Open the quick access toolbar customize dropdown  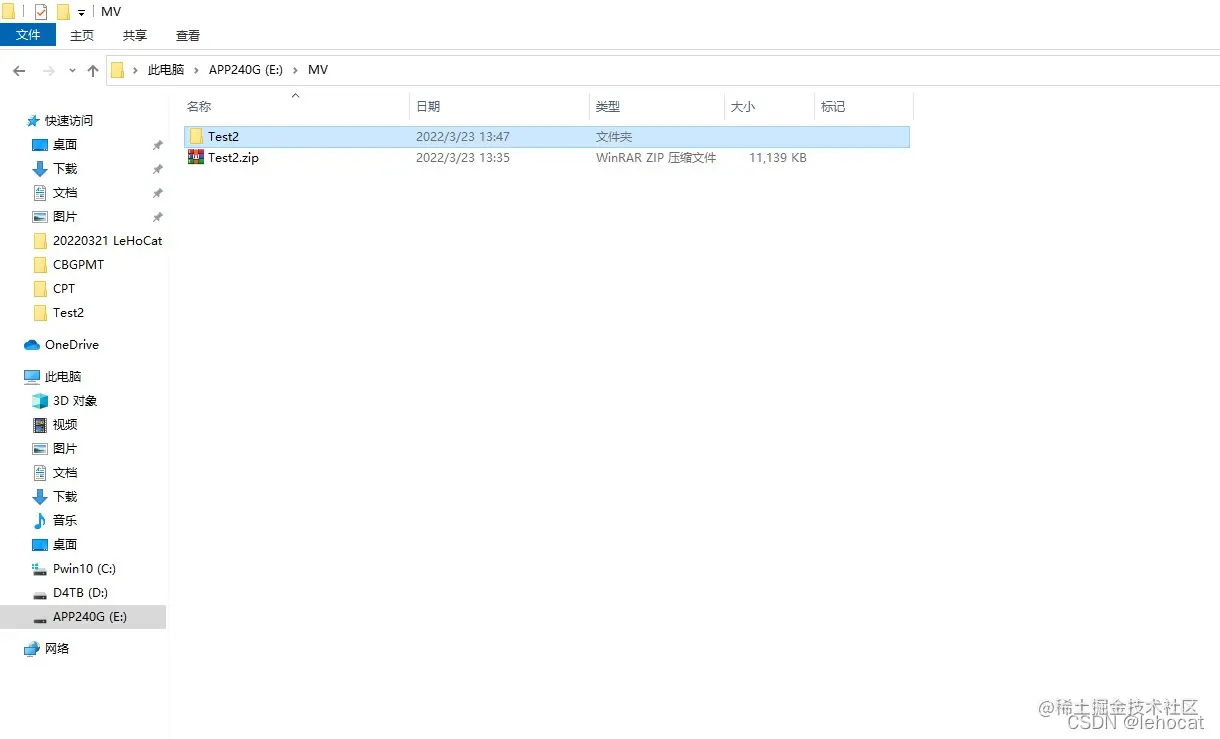pos(81,13)
